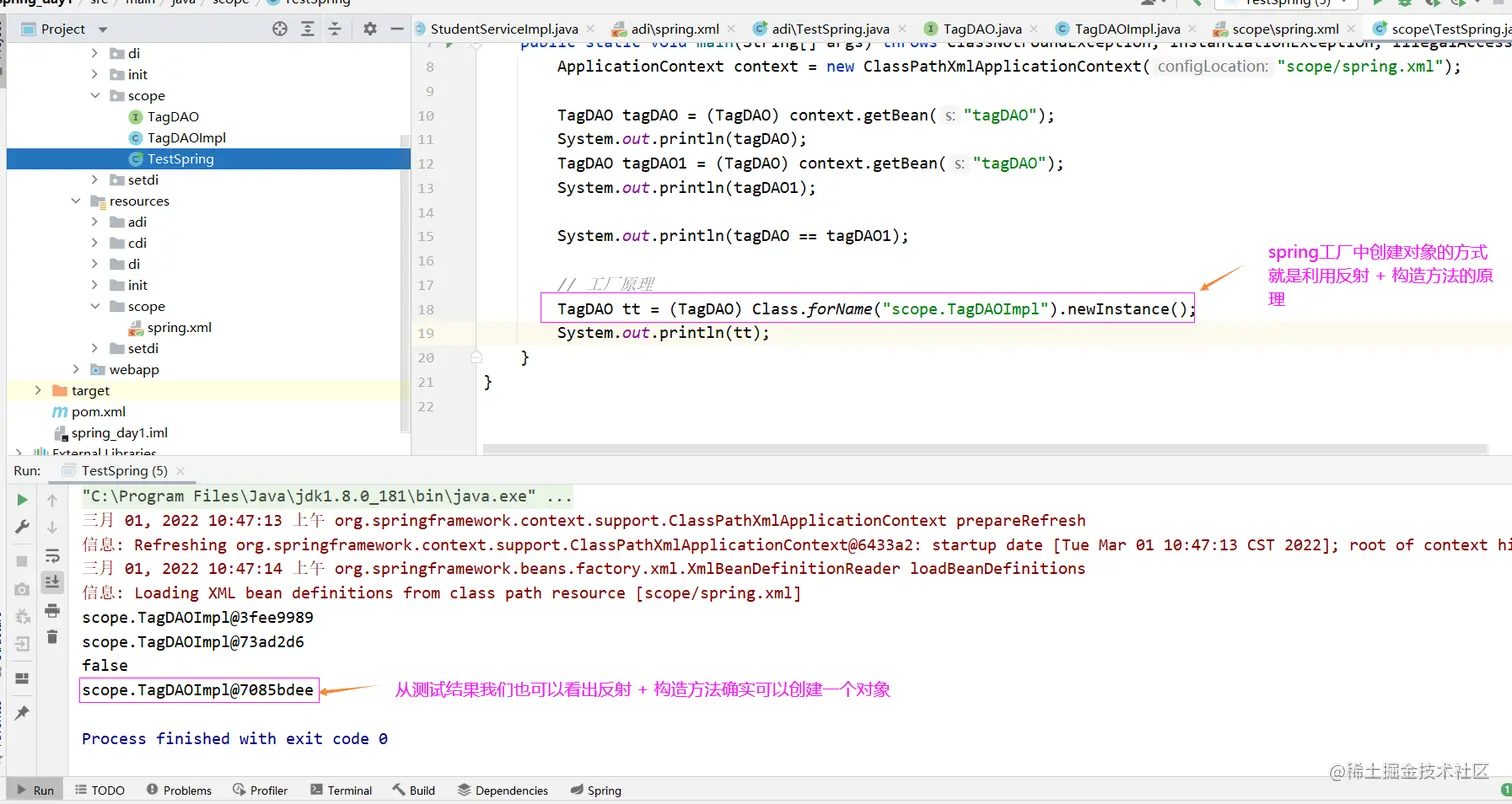The image size is (1512, 804).
Task: Switch to TagDAO.java editor tab
Action: pos(980,29)
